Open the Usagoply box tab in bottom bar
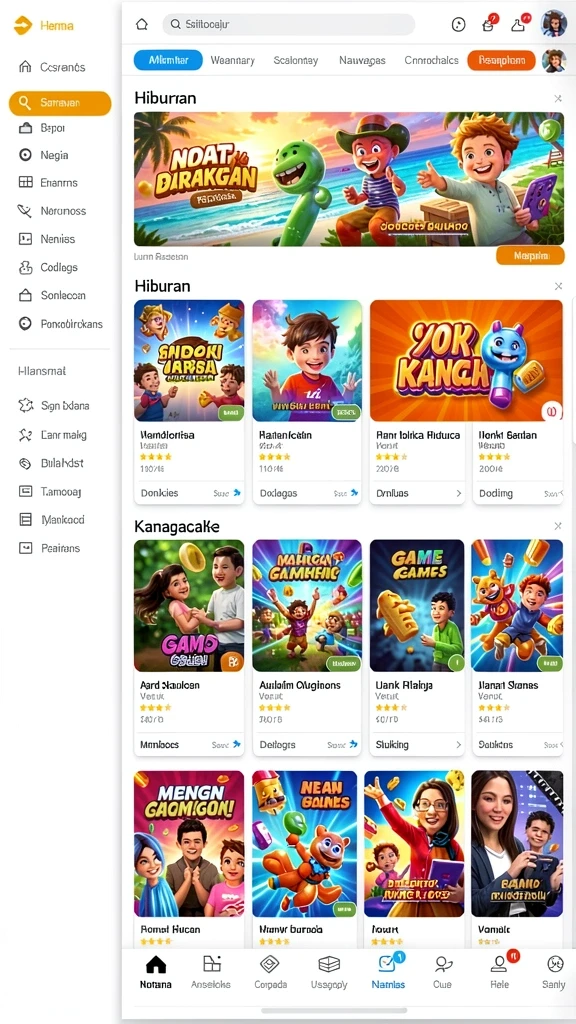 (329, 972)
